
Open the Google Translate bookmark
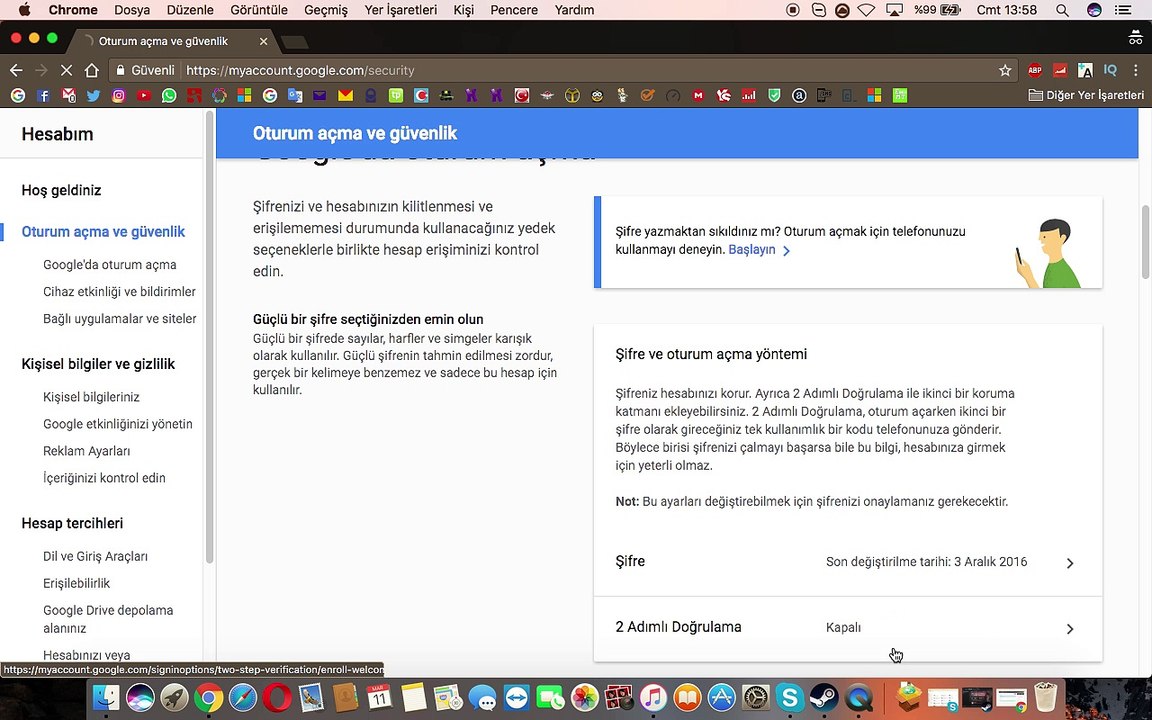295,96
